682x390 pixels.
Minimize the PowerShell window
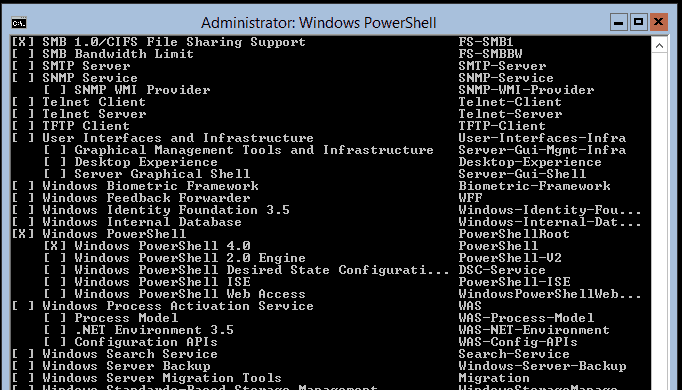click(618, 22)
